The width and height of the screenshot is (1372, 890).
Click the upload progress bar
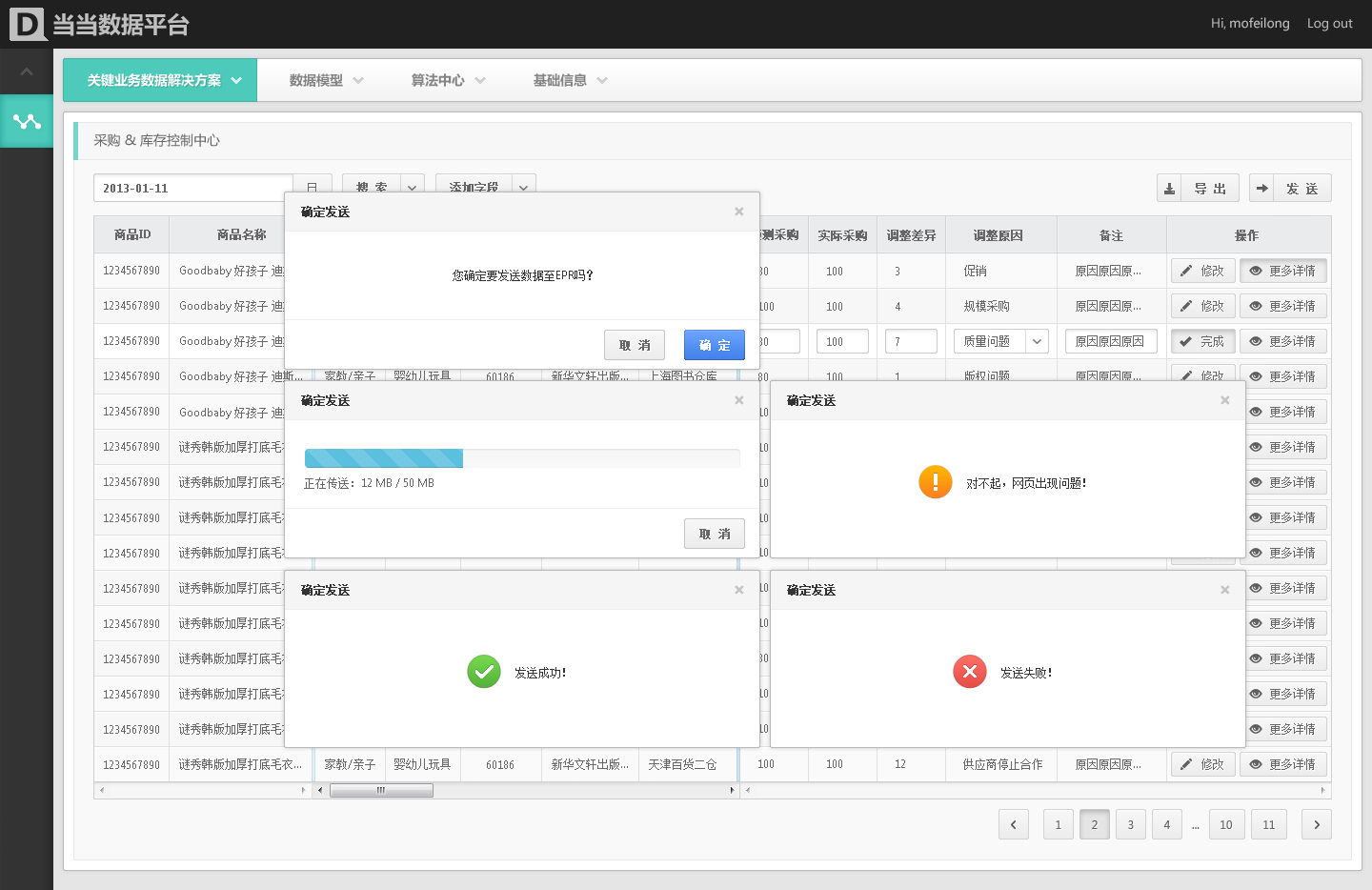coord(522,458)
